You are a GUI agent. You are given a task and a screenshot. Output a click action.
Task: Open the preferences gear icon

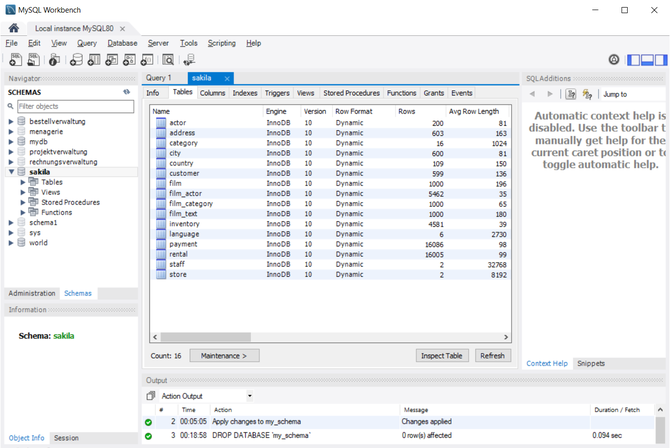(614, 60)
